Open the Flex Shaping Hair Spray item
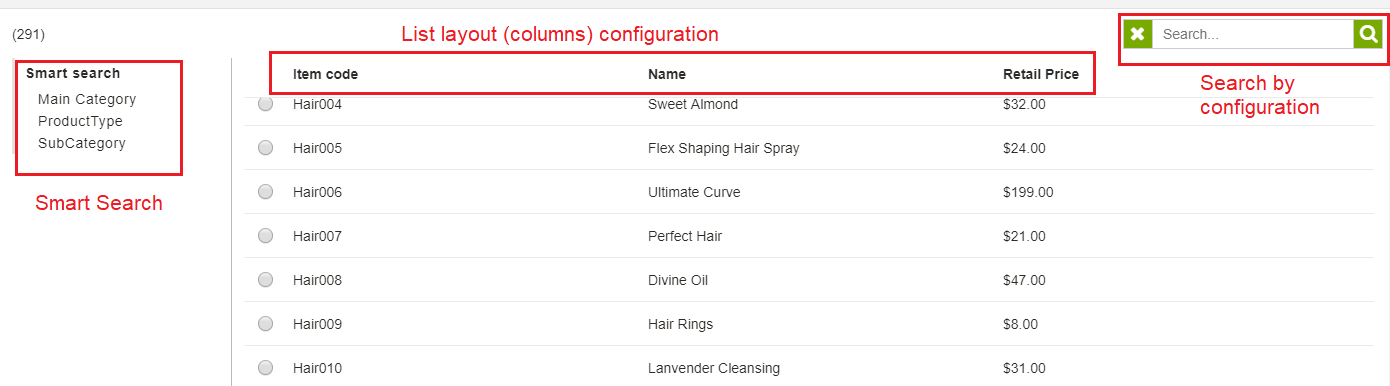The height and width of the screenshot is (386, 1390). click(x=724, y=148)
